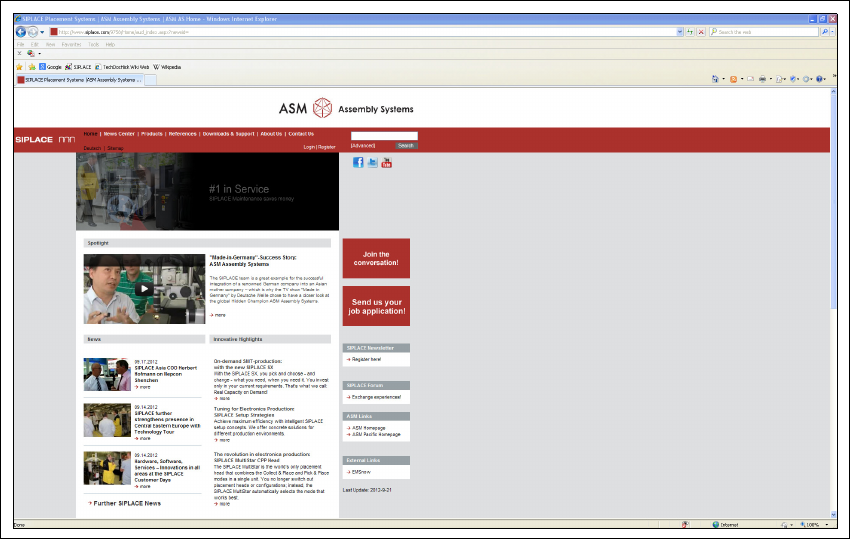Expand the Home button dropdown arrow
850x539 pixels.
click(724, 79)
